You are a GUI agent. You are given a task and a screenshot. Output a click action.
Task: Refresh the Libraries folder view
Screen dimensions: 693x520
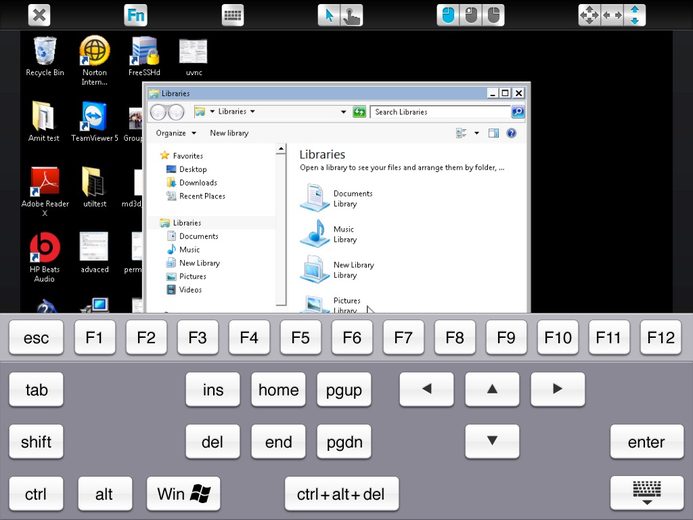click(359, 112)
